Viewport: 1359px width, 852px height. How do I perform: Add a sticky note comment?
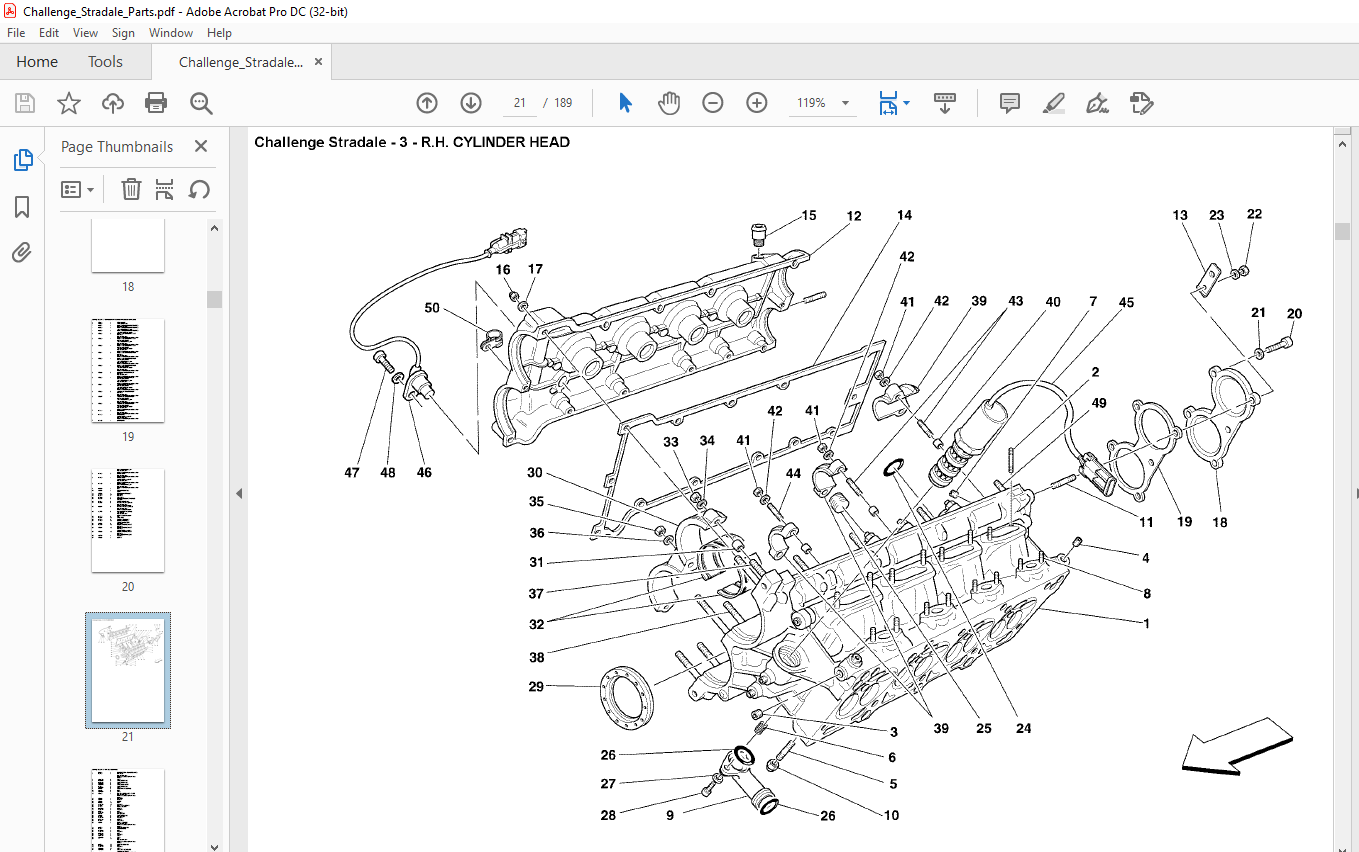pos(1010,103)
